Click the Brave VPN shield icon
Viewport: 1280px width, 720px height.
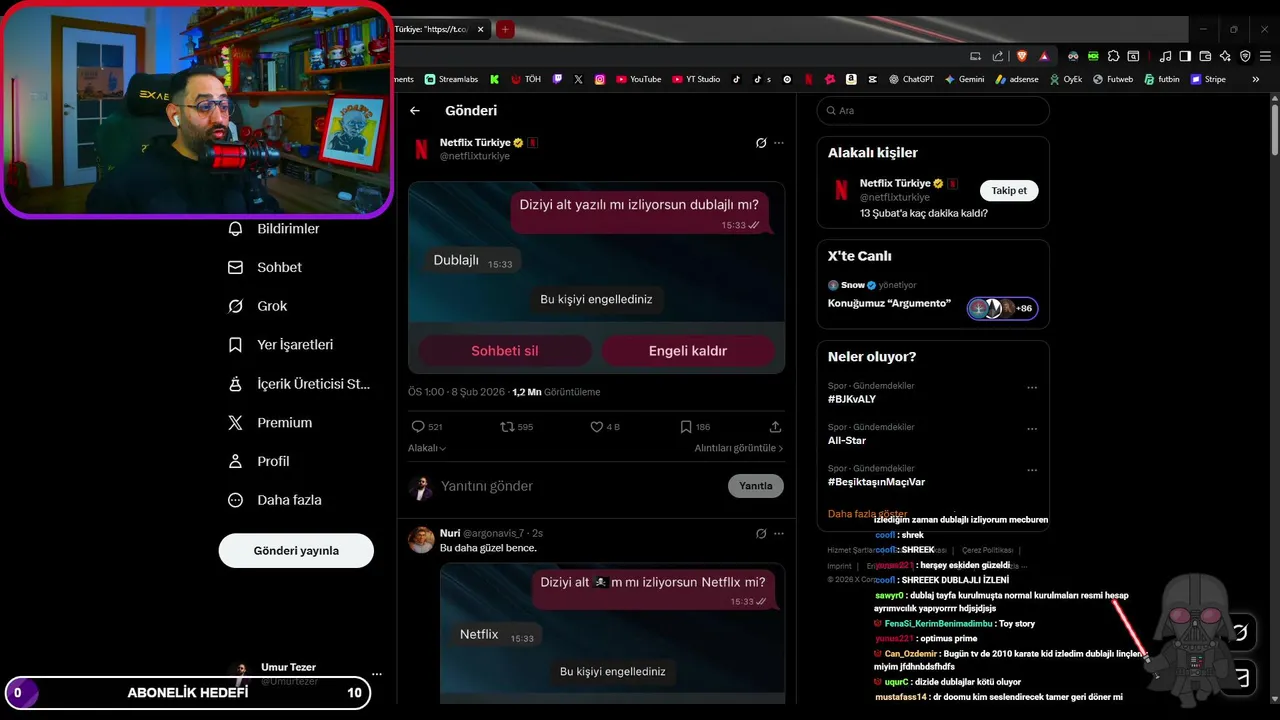(x=1245, y=56)
